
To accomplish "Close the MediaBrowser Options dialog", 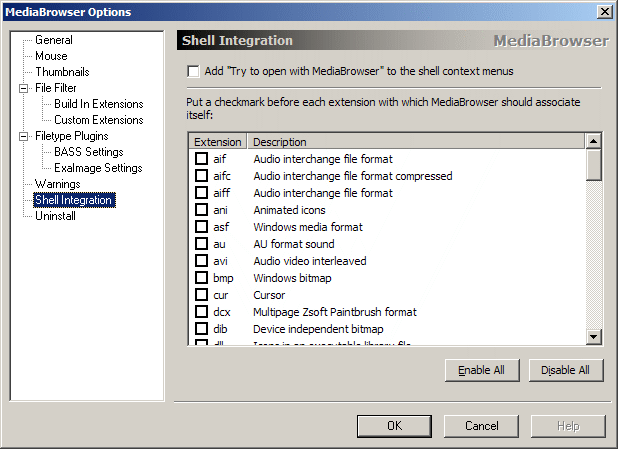I will (x=605, y=12).
